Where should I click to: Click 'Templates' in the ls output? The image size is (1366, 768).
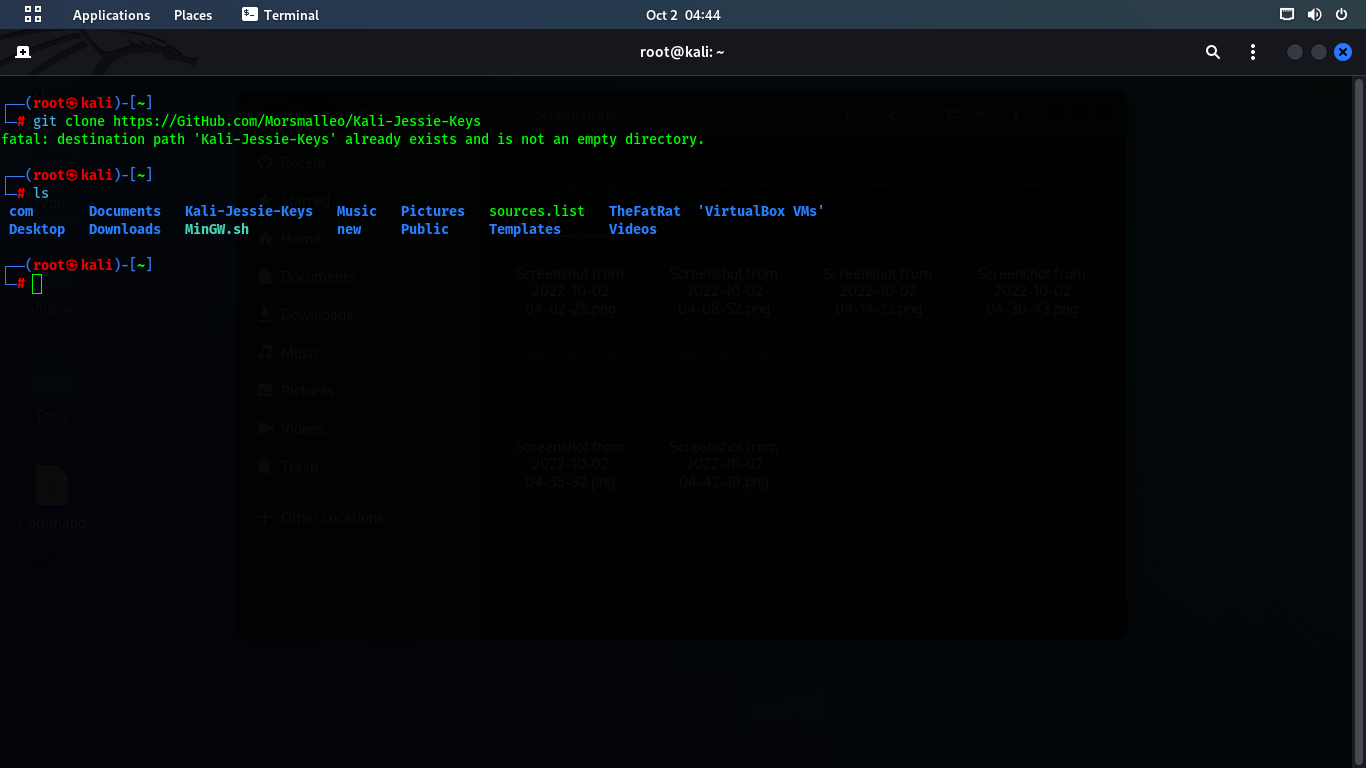tap(525, 229)
